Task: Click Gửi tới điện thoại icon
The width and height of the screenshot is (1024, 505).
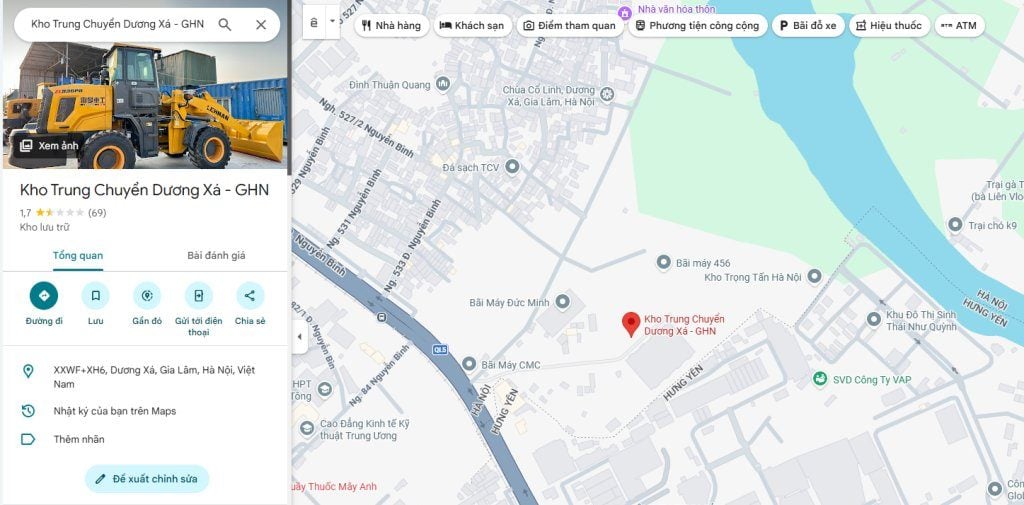Action: [198, 296]
